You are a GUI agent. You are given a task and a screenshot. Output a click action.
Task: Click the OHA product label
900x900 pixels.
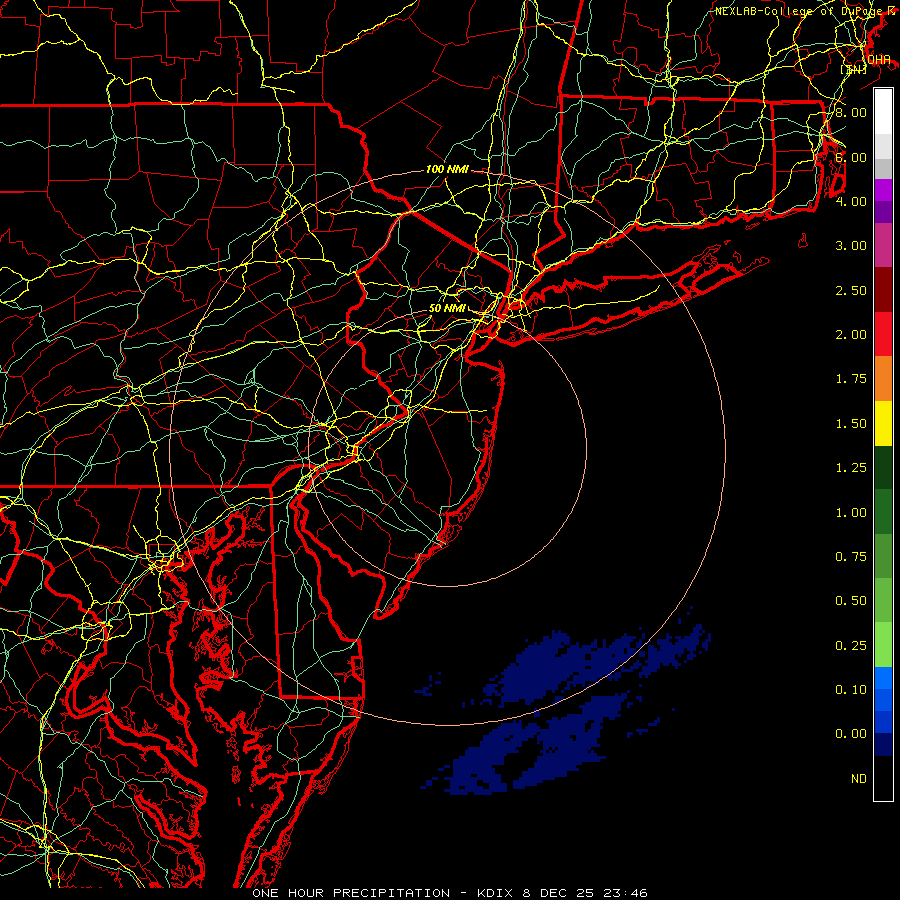879,60
